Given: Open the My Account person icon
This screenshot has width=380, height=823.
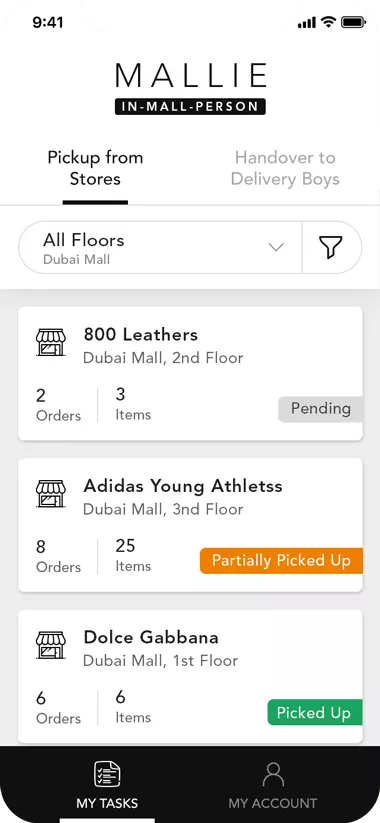Looking at the screenshot, I should pyautogui.click(x=273, y=775).
